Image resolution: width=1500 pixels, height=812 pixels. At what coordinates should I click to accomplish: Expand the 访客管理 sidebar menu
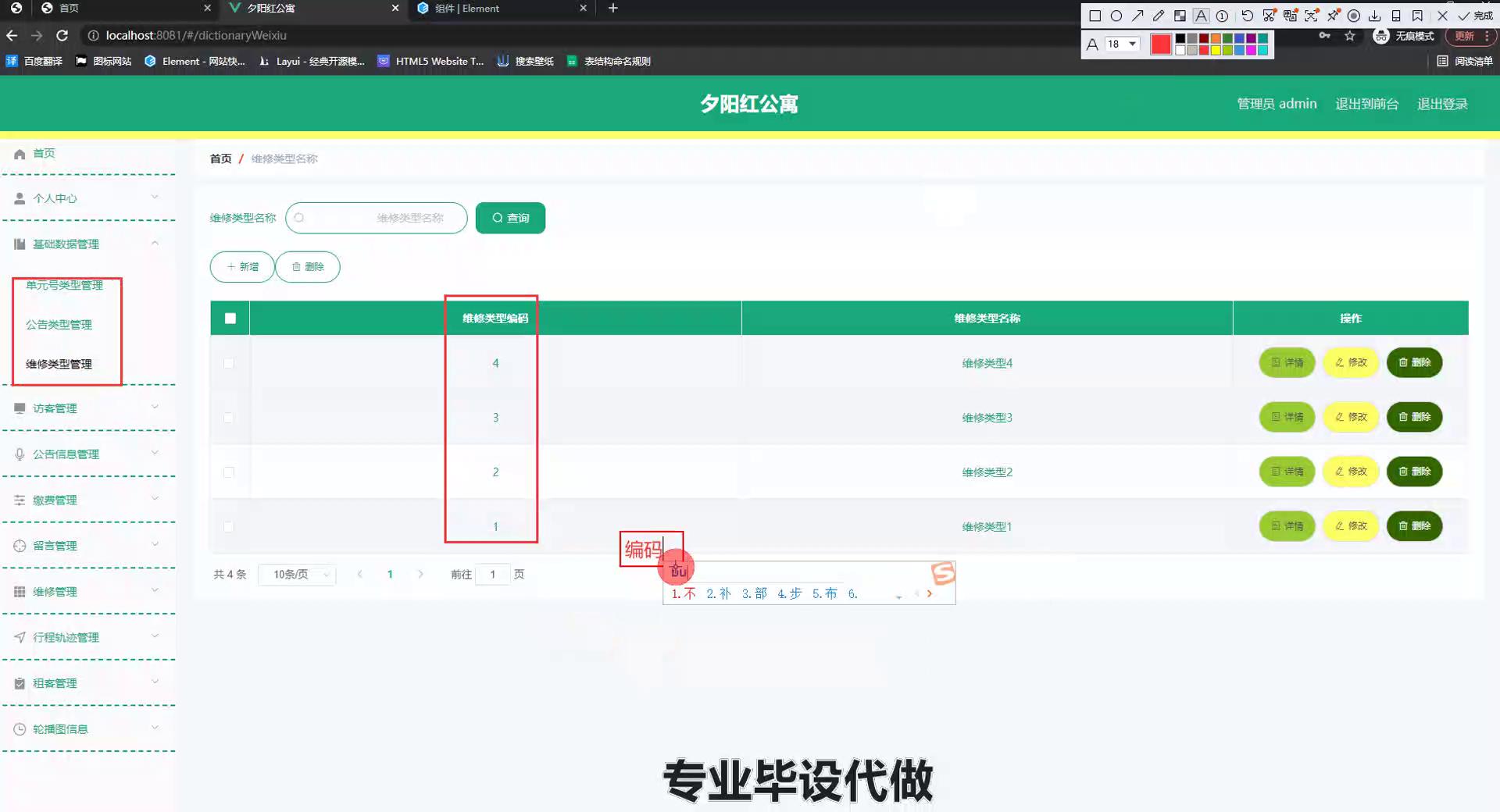[x=86, y=408]
